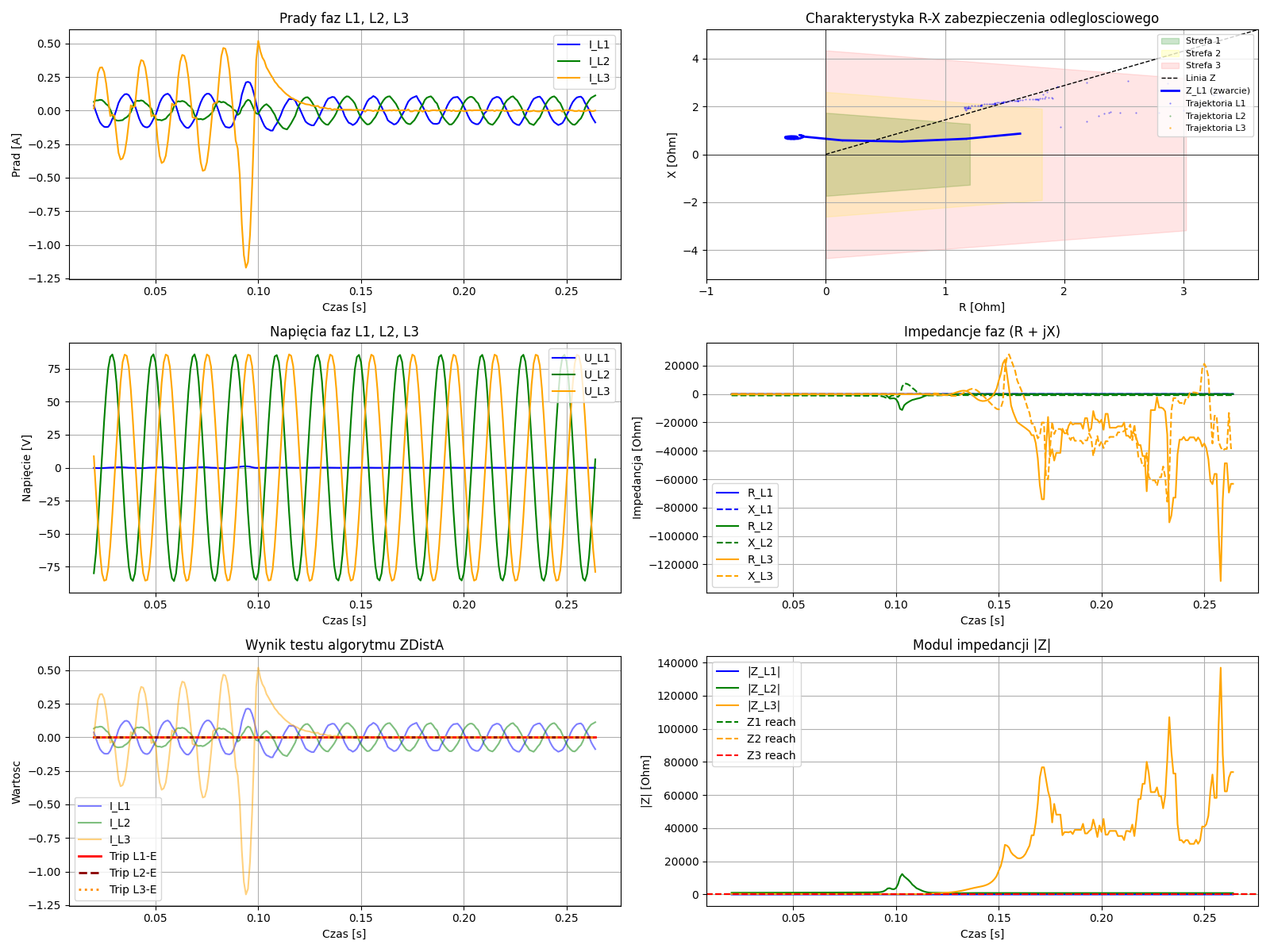Screen dimensions: 1270x952
Task: Select the 'Modul impedancji |Z|' plot title
Action: tap(982, 645)
